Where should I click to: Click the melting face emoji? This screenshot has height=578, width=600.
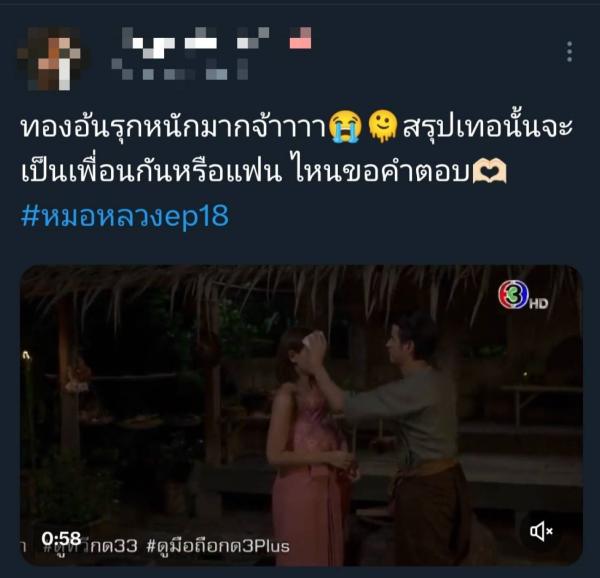coord(384,127)
